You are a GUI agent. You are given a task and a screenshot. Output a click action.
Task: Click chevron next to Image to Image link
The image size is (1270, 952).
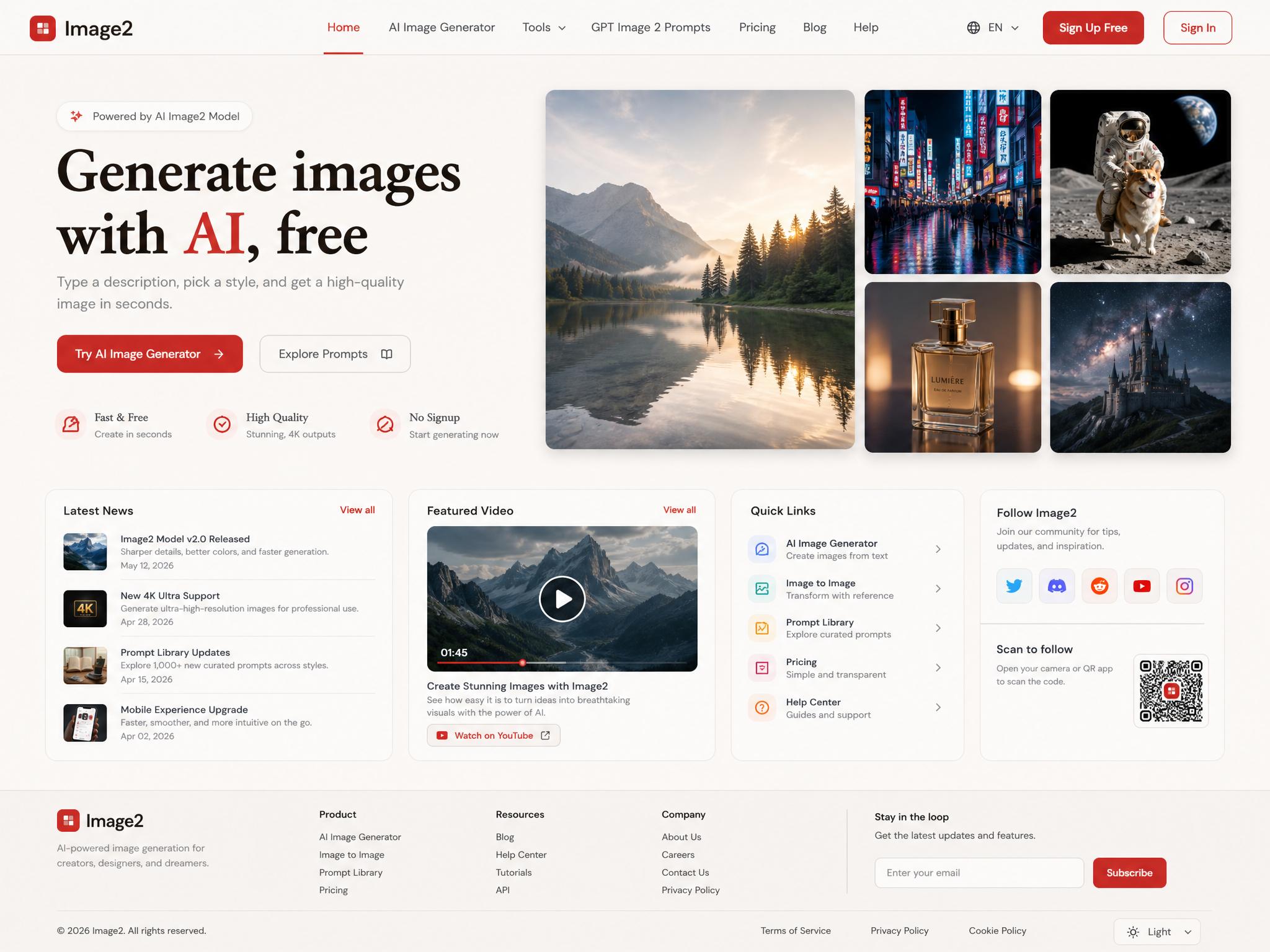pos(938,589)
